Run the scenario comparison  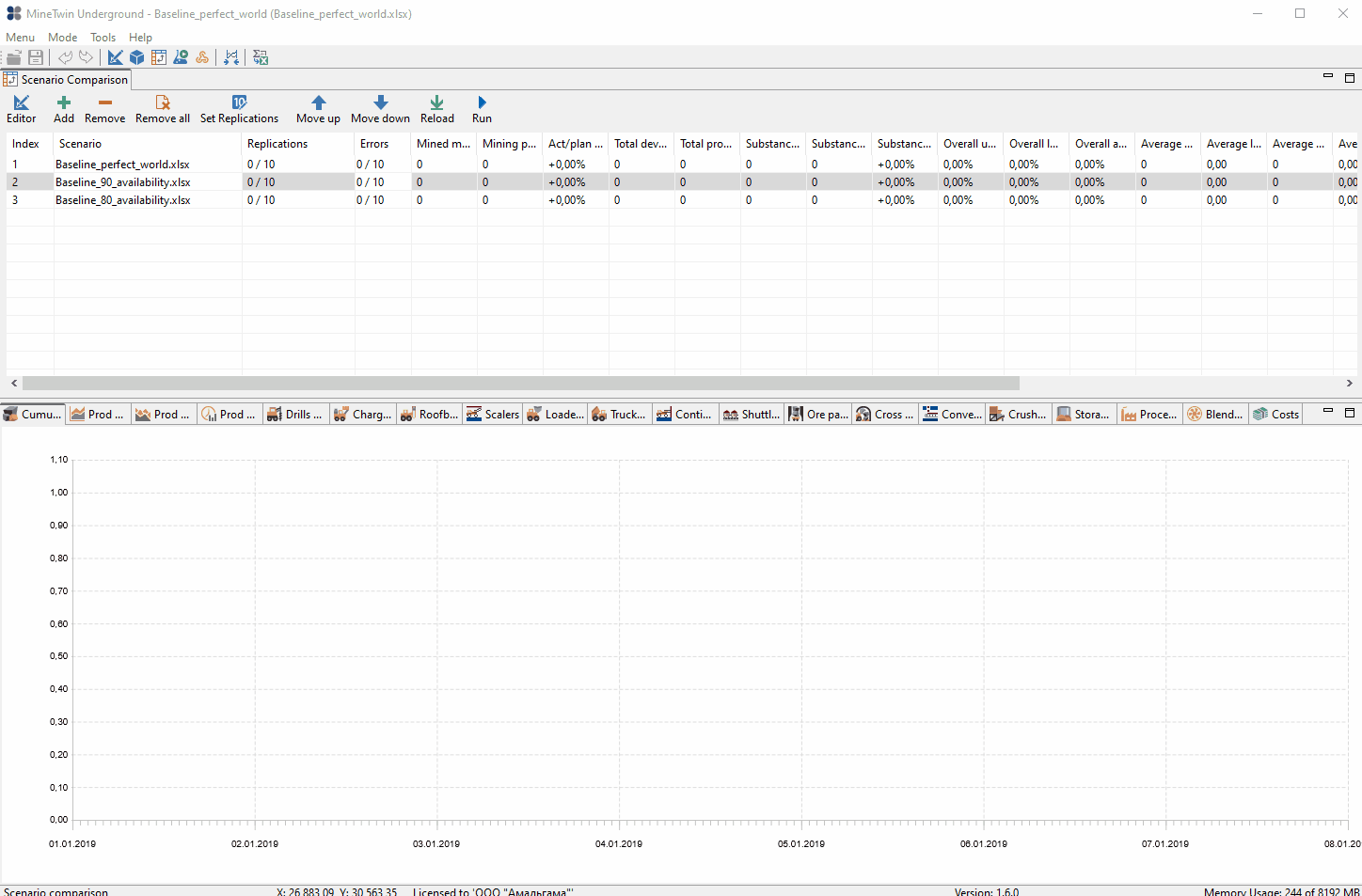point(482,109)
